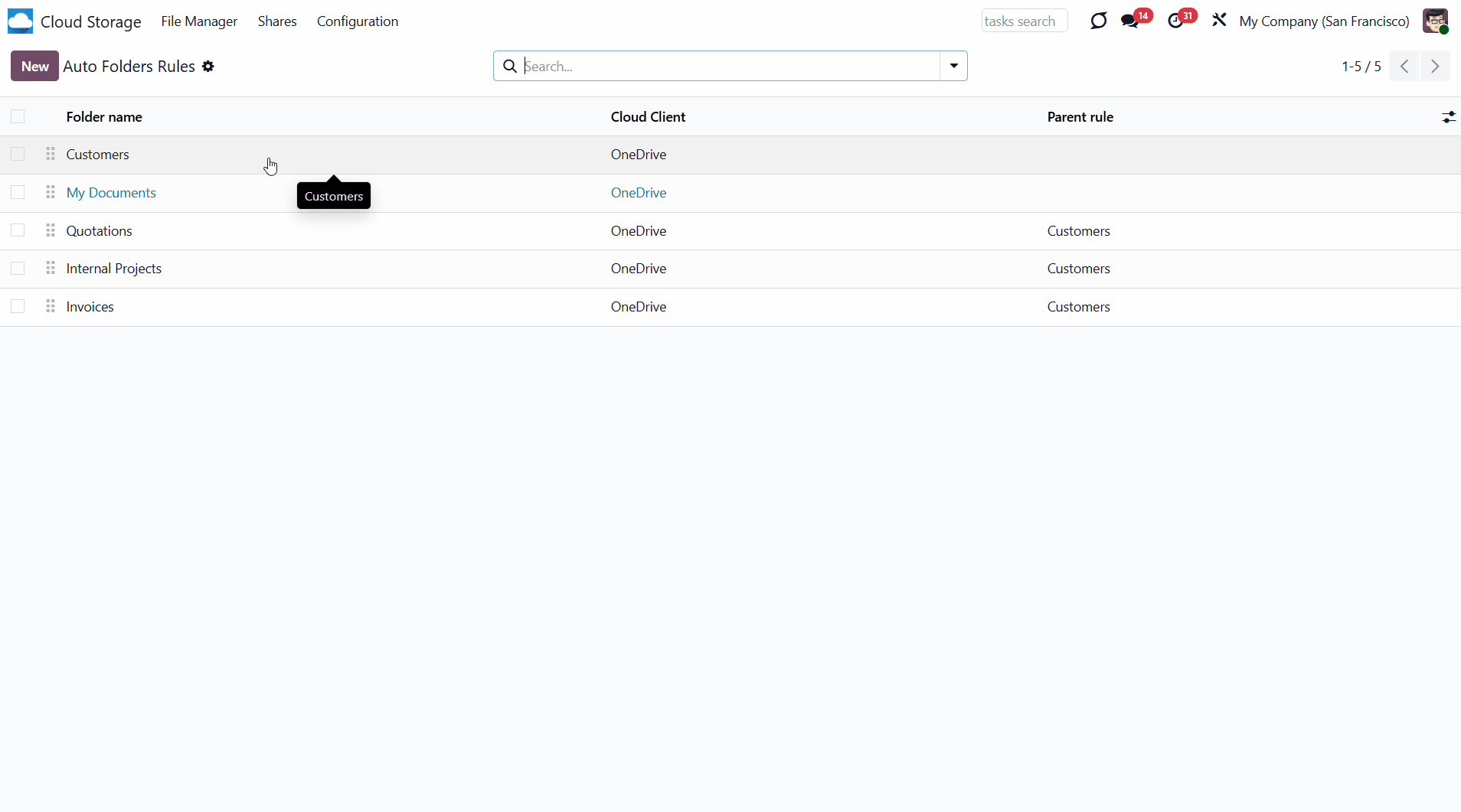Open the gear actions menu beside Auto Folders Rules

click(208, 67)
